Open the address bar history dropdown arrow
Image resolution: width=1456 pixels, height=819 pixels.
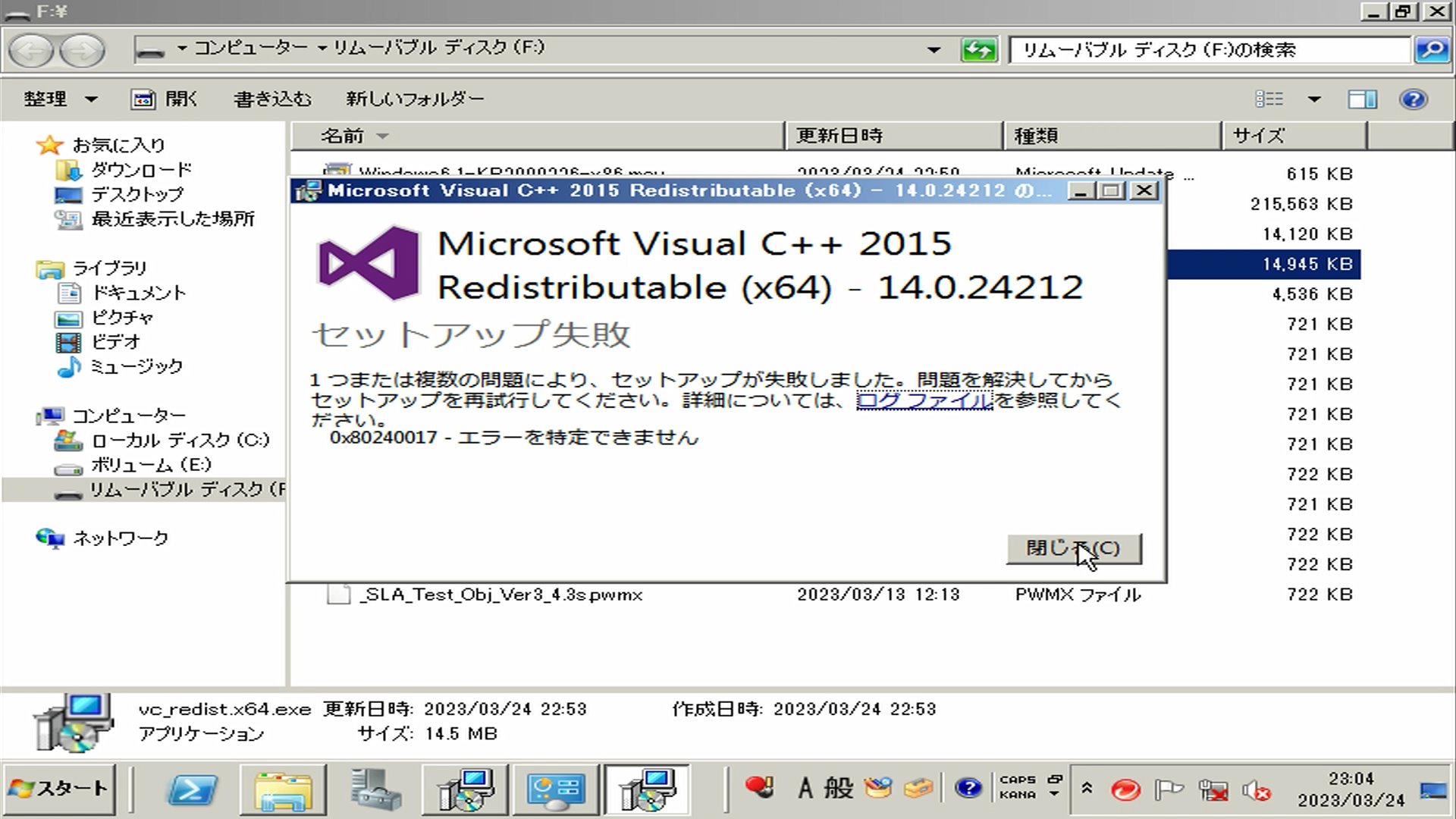click(x=934, y=50)
